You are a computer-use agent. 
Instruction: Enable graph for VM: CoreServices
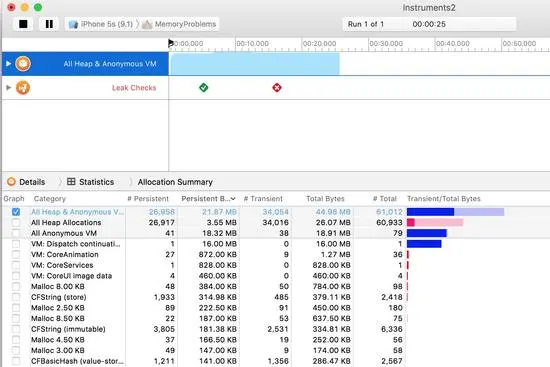16,265
